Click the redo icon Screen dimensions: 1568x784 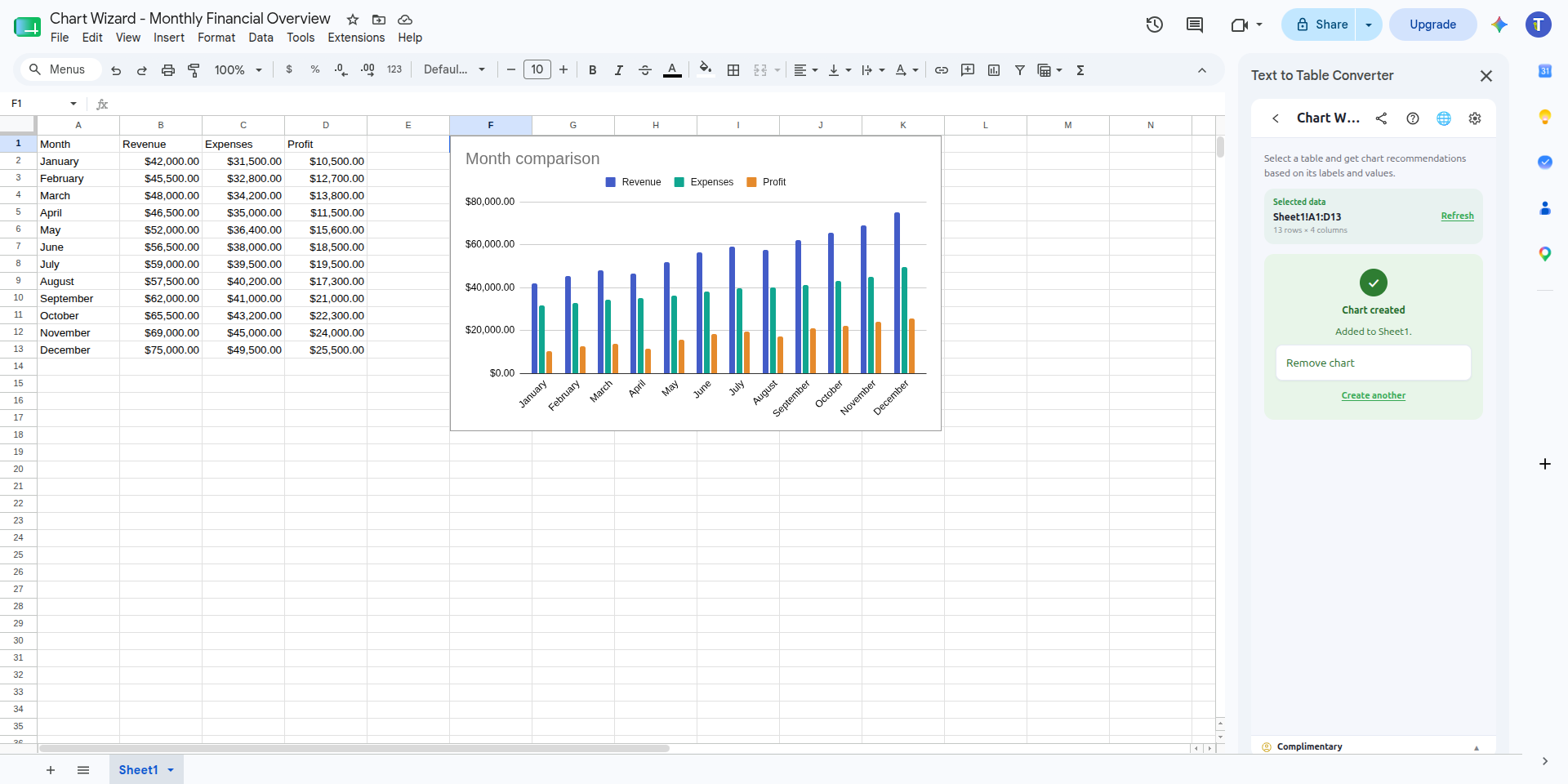click(x=142, y=70)
